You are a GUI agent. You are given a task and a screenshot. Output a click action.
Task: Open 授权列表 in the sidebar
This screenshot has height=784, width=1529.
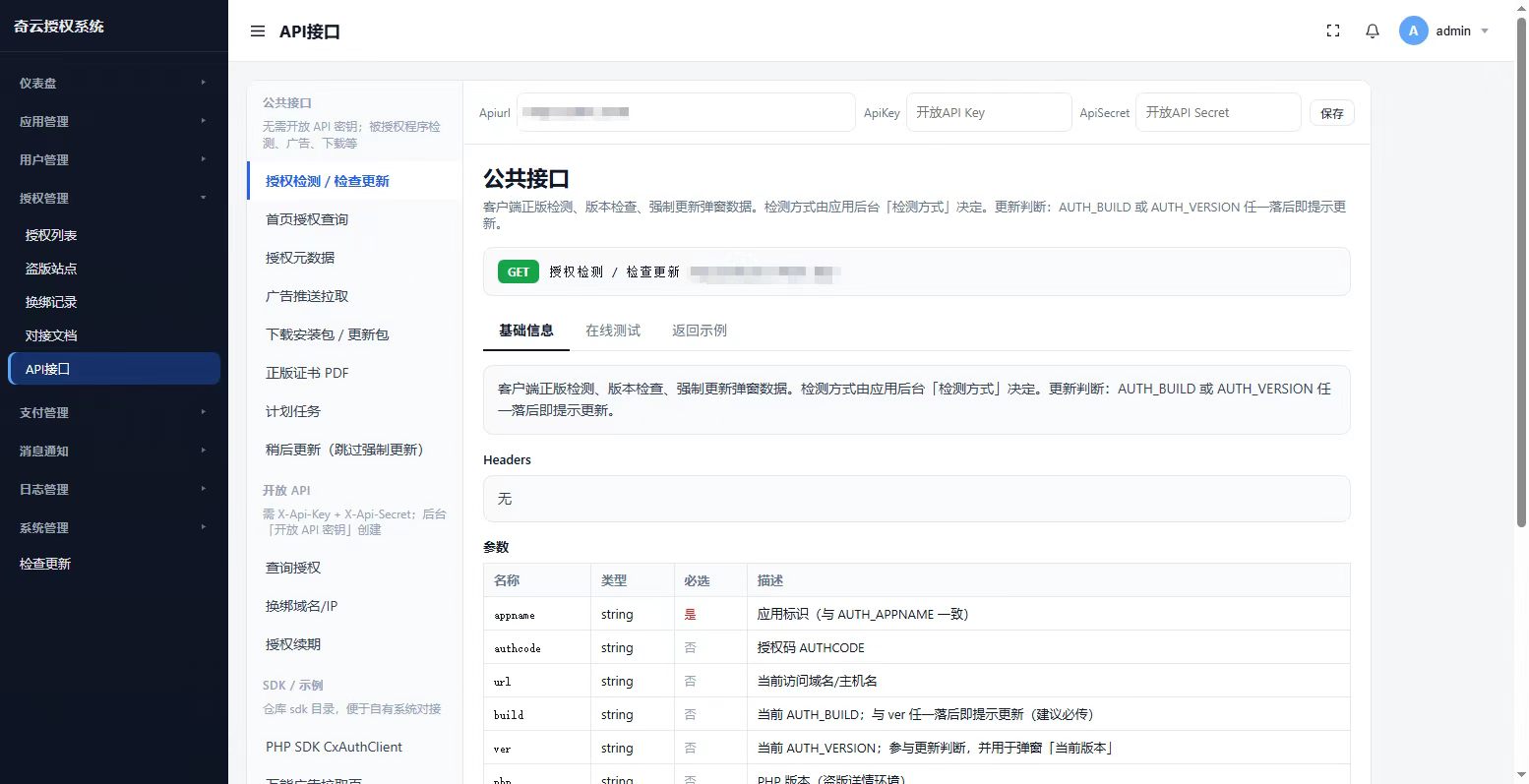point(114,235)
